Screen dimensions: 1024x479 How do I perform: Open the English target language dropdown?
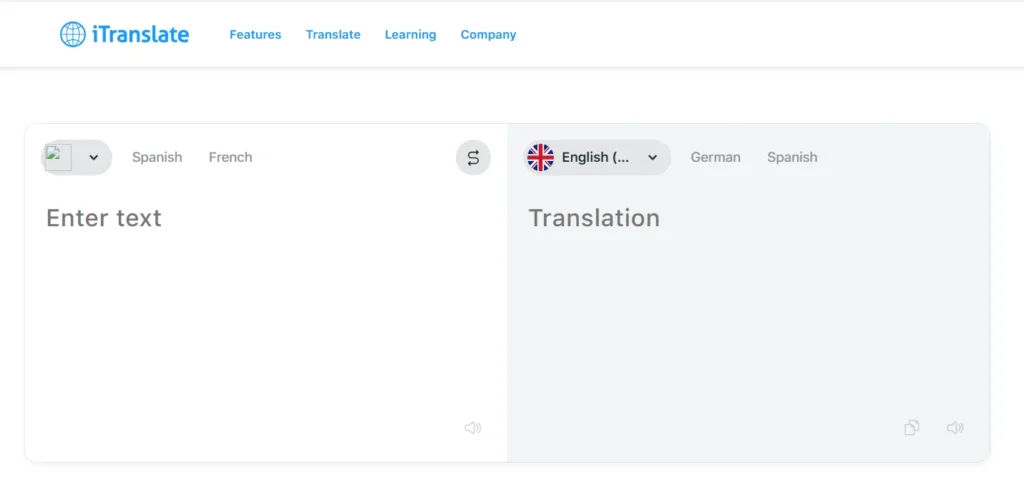(x=598, y=157)
